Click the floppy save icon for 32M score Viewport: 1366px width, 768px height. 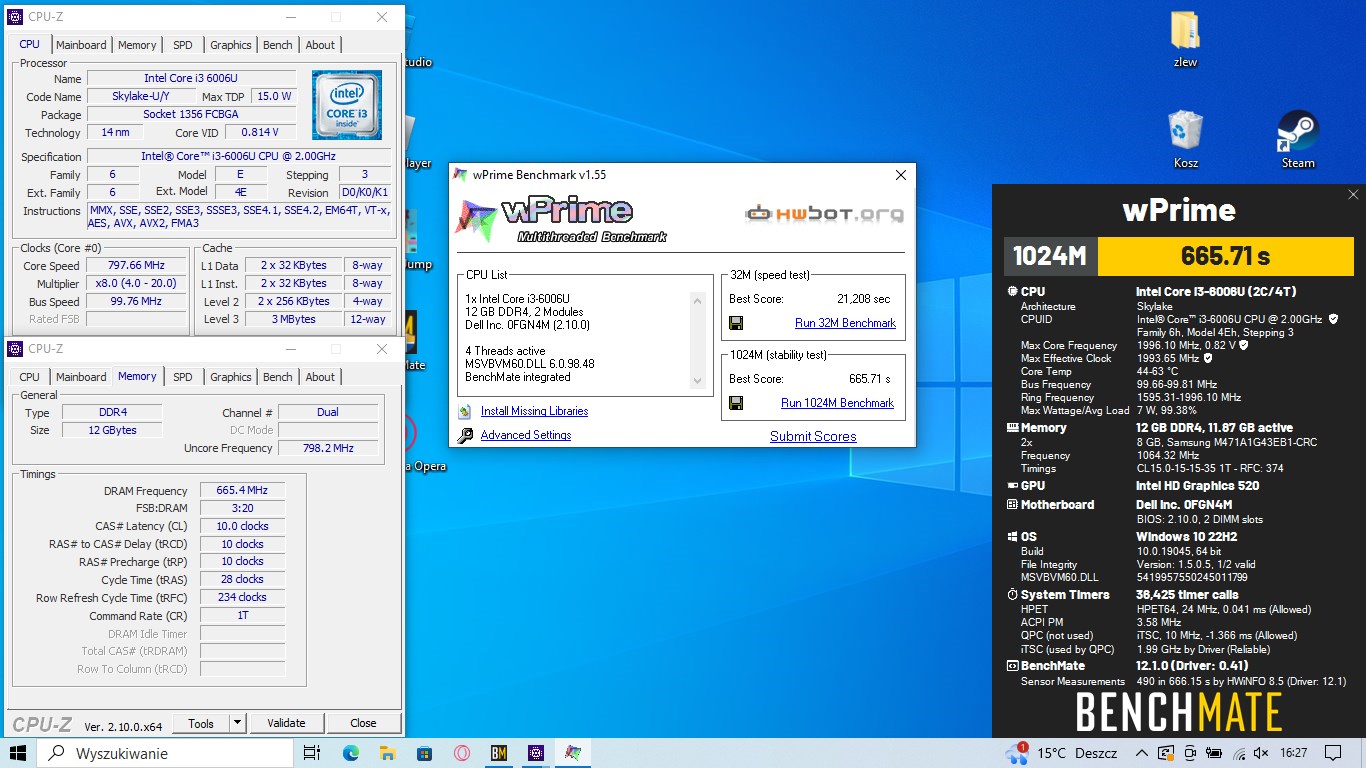pos(736,323)
